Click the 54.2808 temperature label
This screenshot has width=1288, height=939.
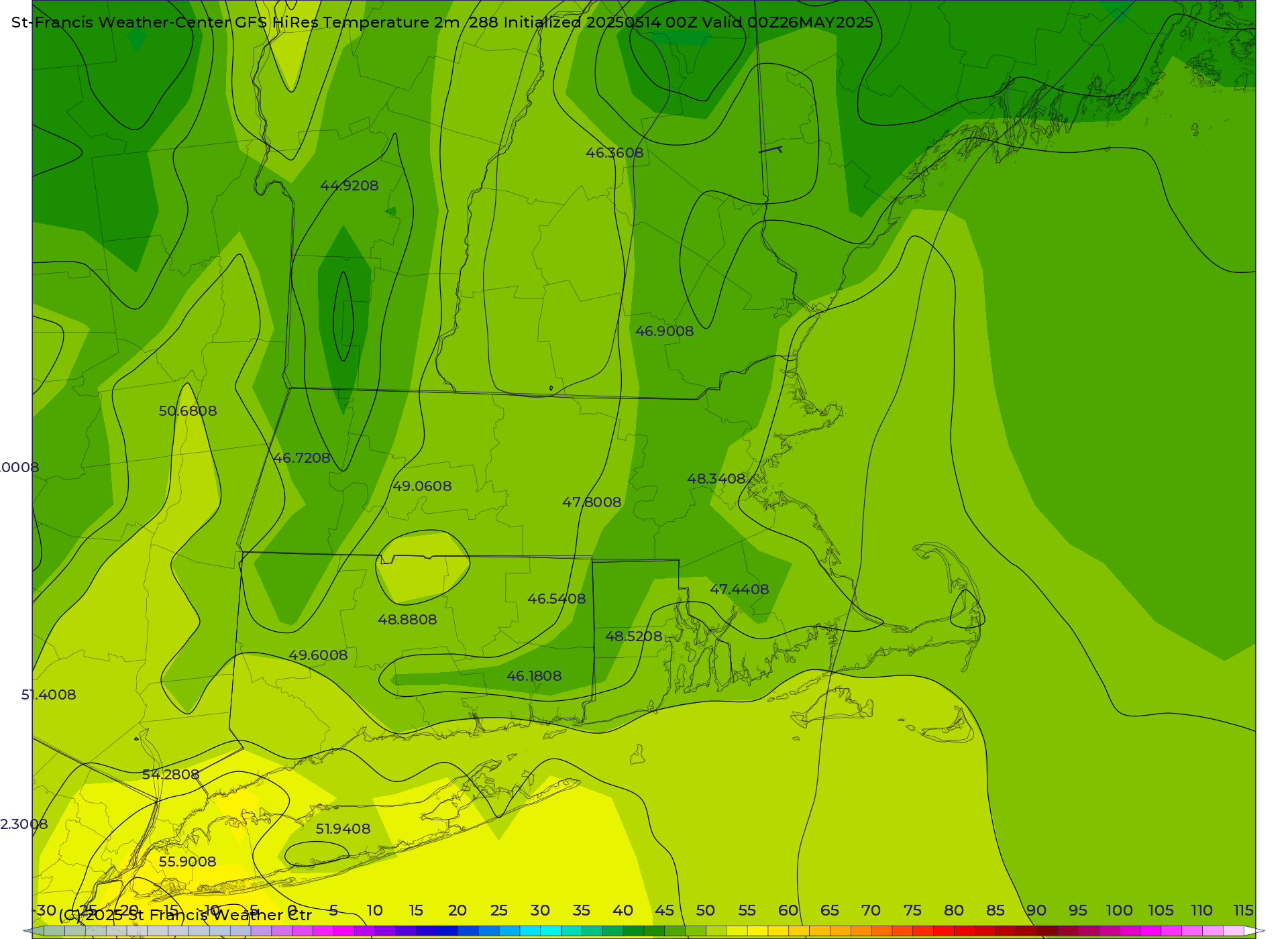tap(170, 775)
